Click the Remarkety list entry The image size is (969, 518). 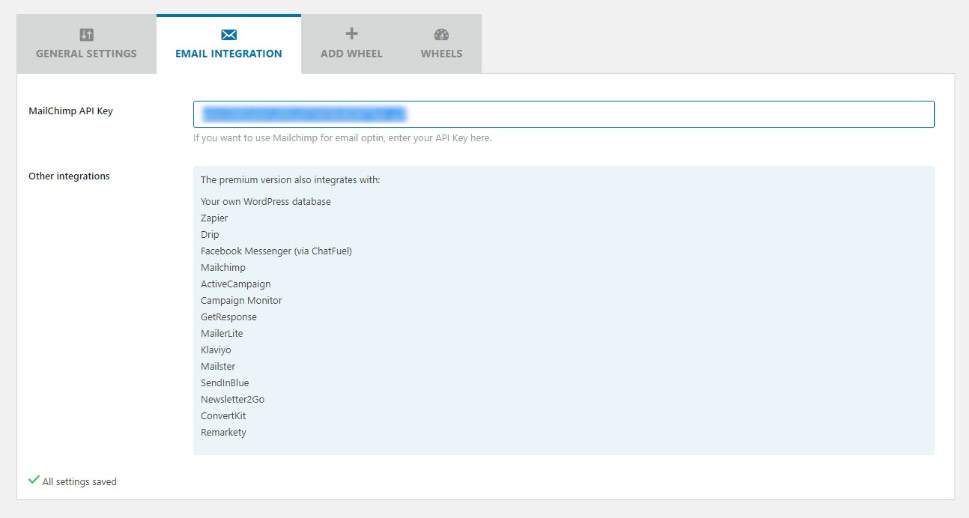(223, 432)
